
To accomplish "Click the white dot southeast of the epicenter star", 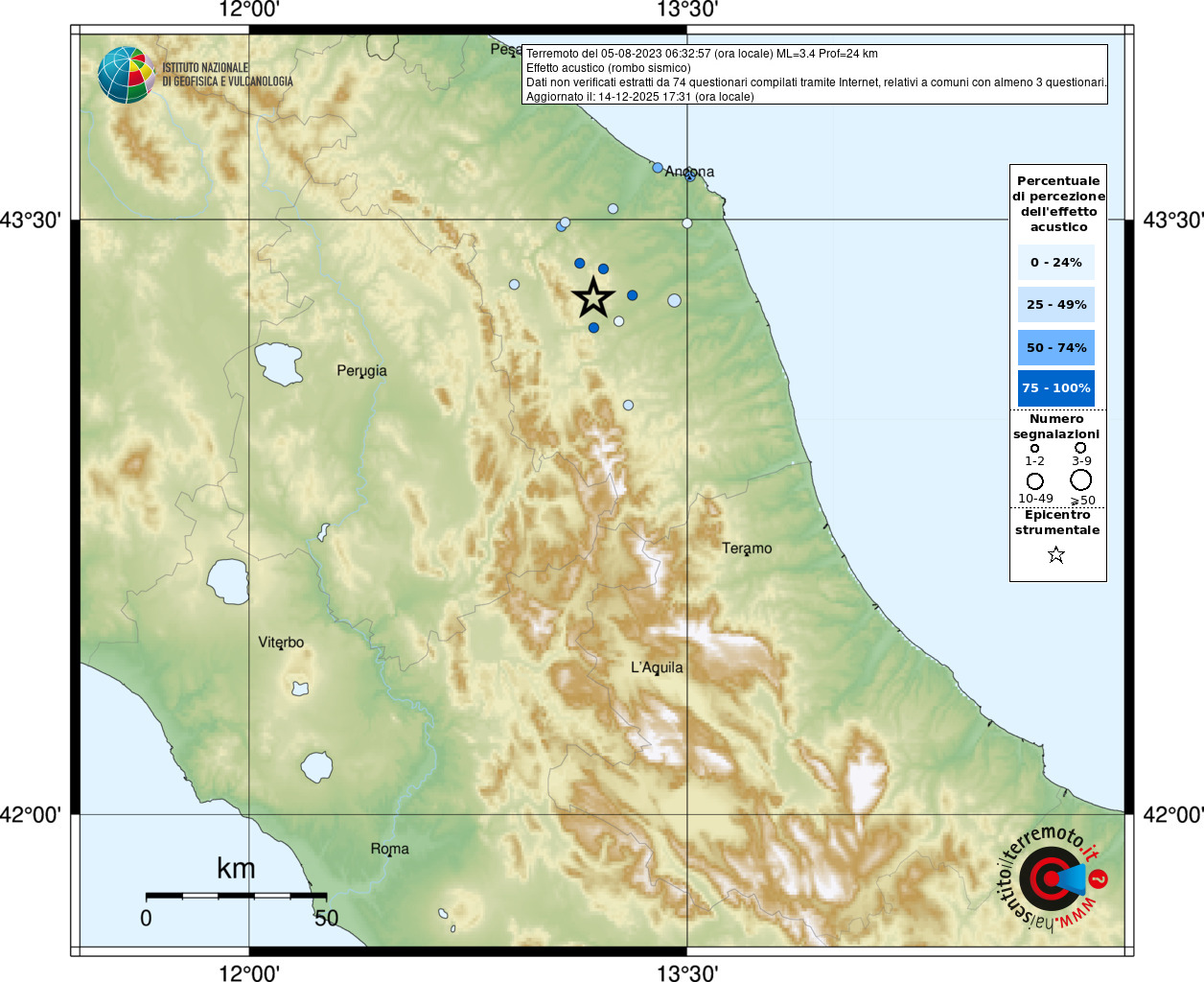I will tap(618, 321).
